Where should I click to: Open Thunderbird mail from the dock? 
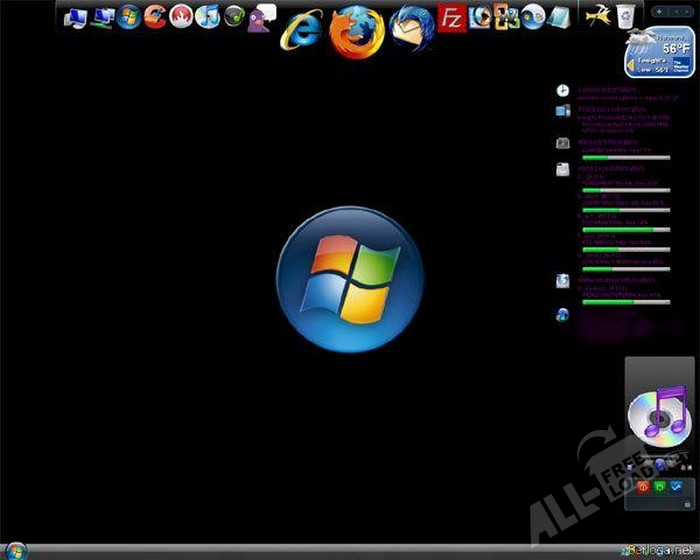[x=410, y=24]
